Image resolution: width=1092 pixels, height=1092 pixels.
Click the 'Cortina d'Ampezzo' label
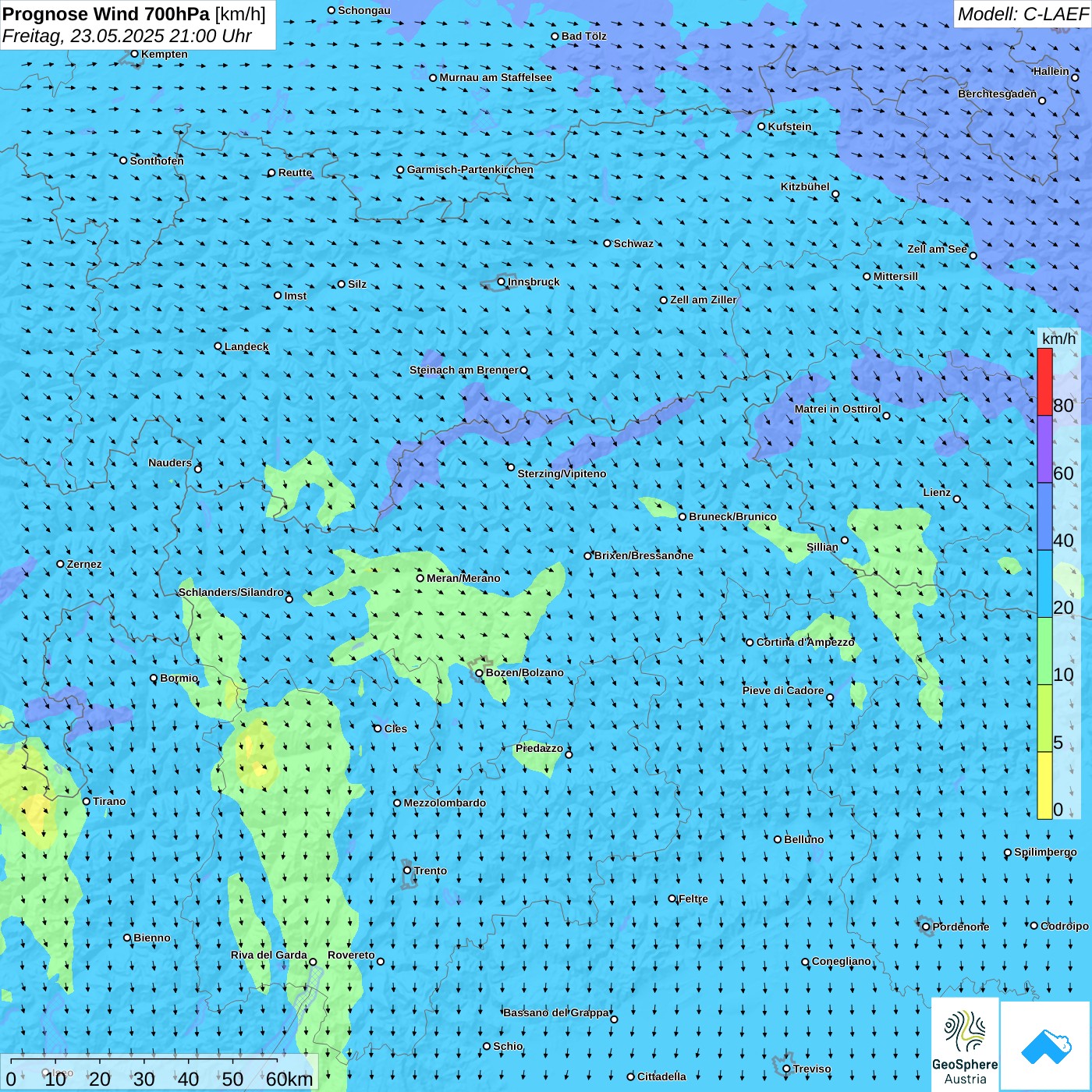pyautogui.click(x=806, y=642)
